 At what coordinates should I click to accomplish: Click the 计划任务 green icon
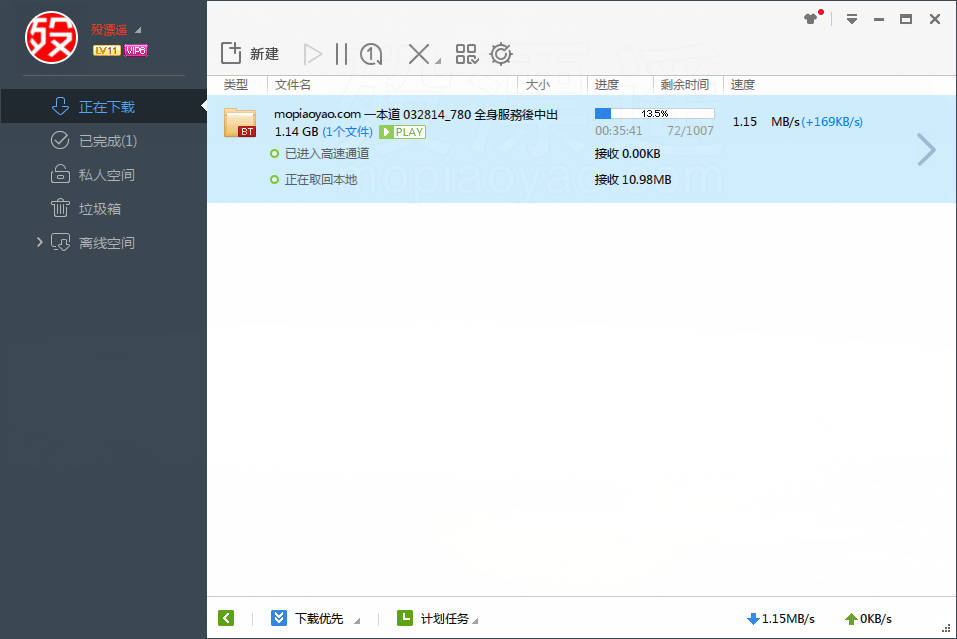coord(405,618)
